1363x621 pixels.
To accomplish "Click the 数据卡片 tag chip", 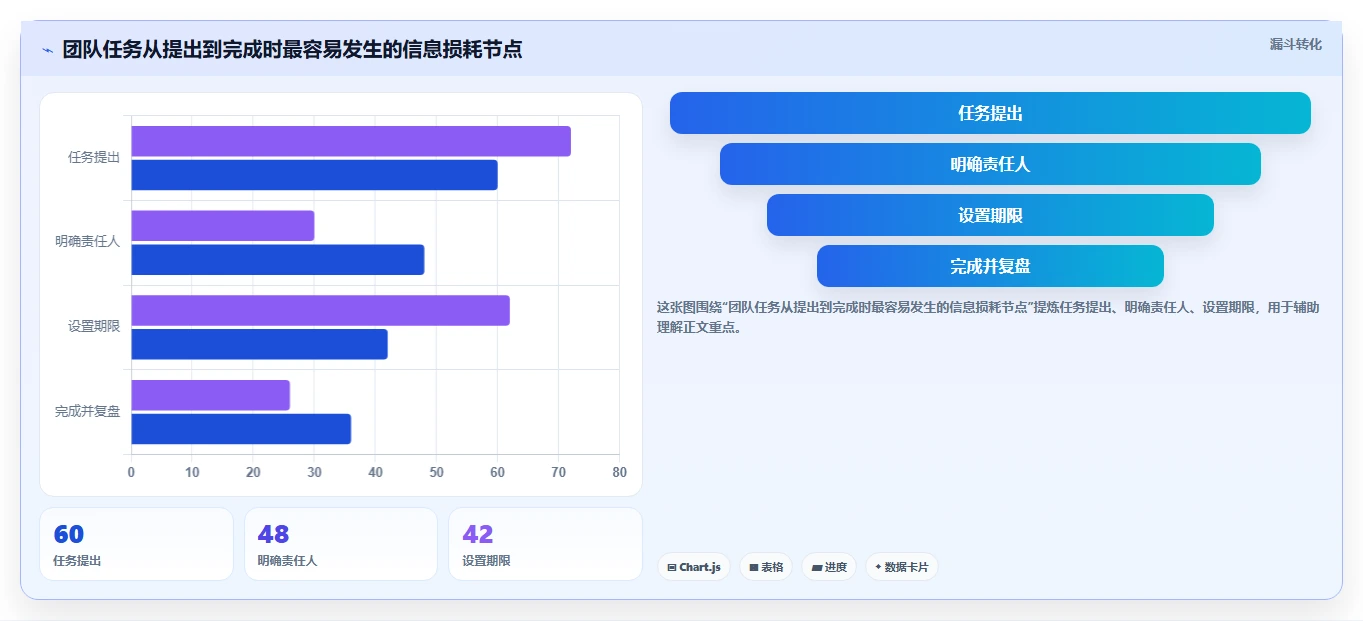I will point(902,567).
